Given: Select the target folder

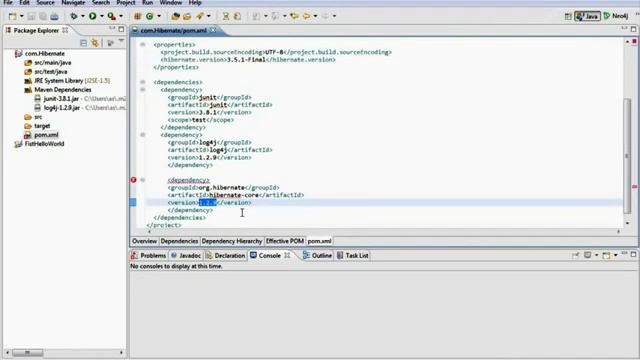Looking at the screenshot, I should click(42, 126).
